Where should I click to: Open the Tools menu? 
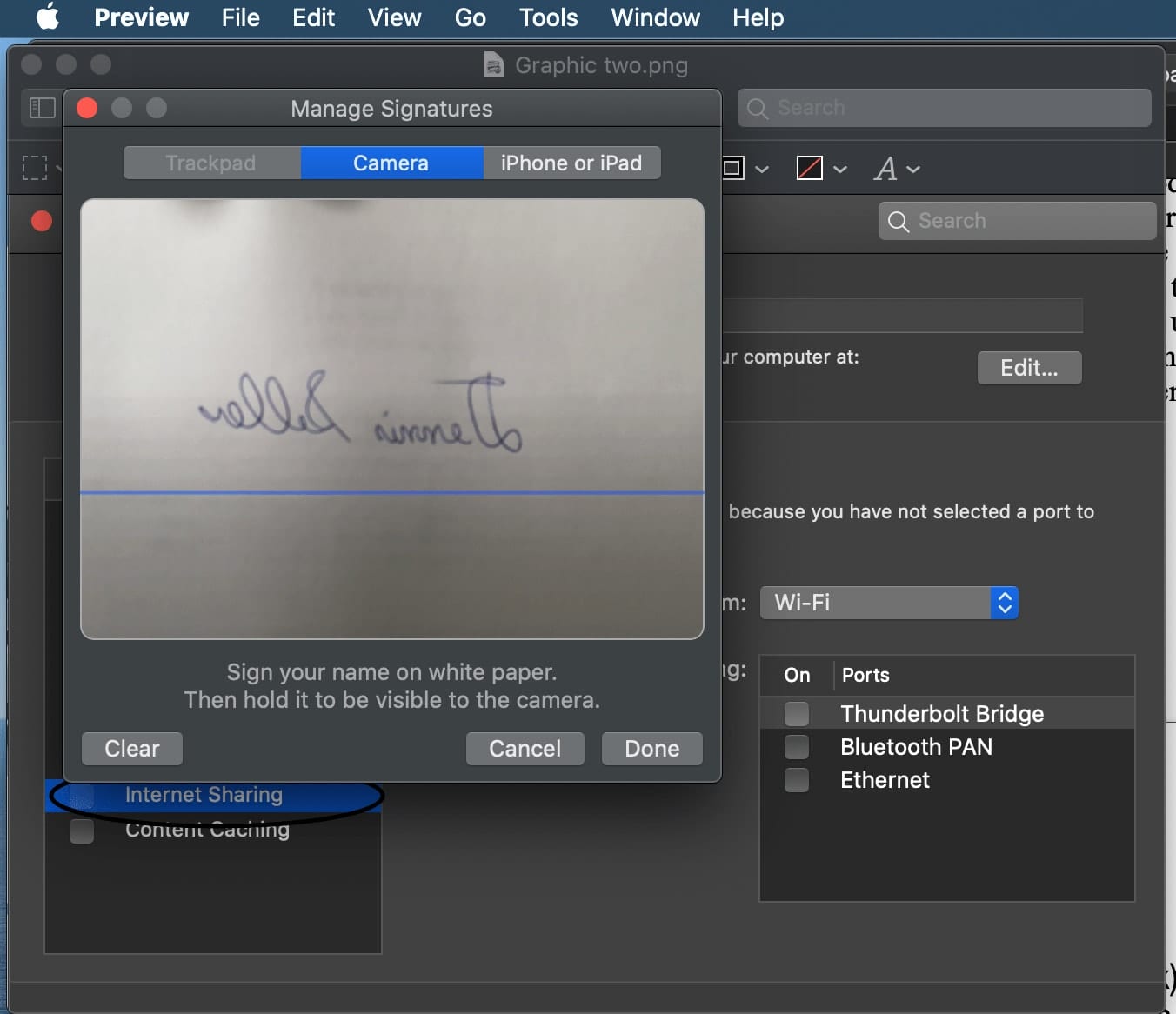pos(548,17)
